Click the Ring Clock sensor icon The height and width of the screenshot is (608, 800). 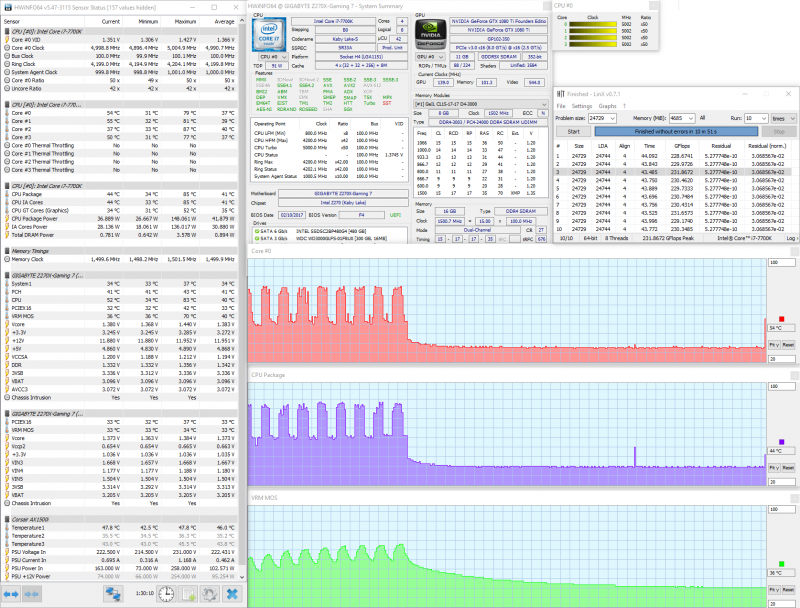coord(7,64)
